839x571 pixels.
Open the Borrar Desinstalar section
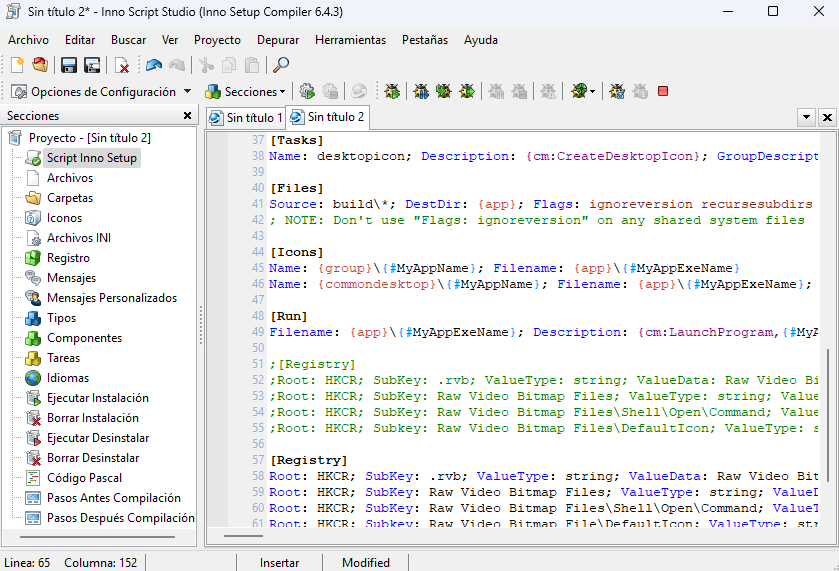coord(93,458)
